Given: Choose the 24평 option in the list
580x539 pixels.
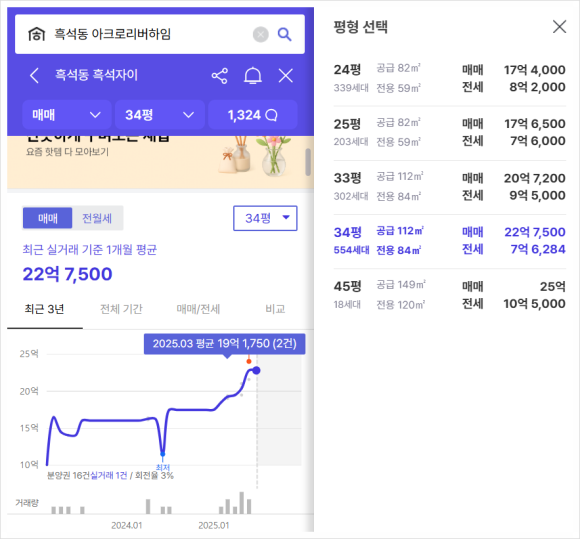Looking at the screenshot, I should [449, 78].
